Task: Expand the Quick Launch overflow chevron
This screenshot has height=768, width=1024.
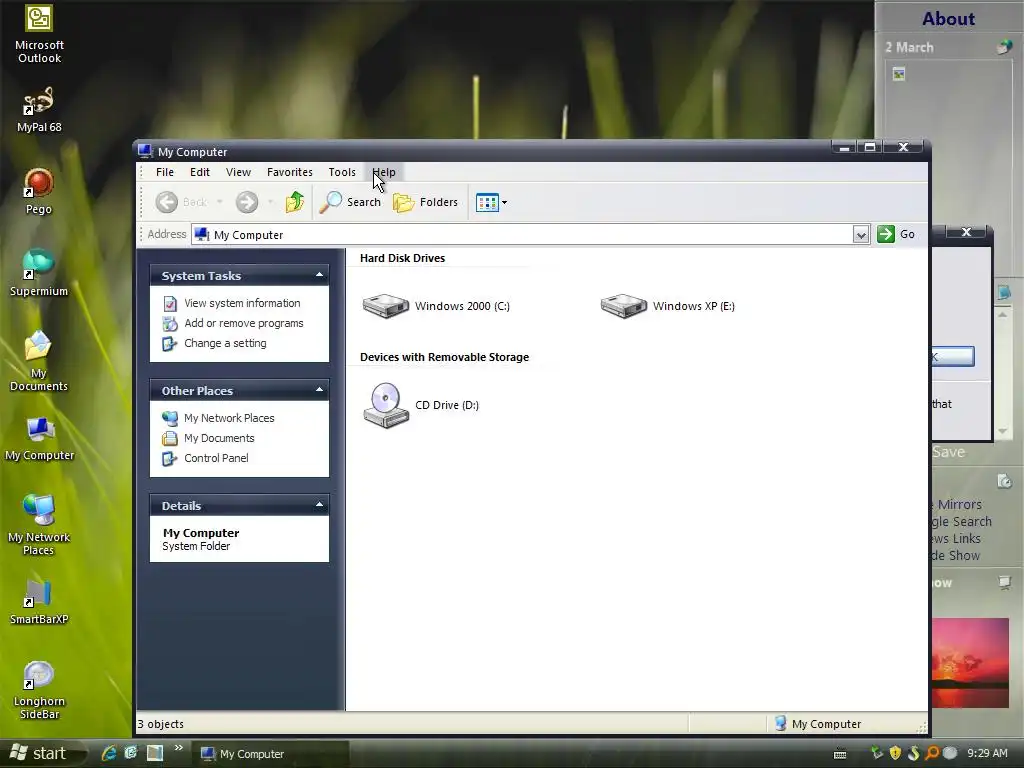Action: coord(178,748)
